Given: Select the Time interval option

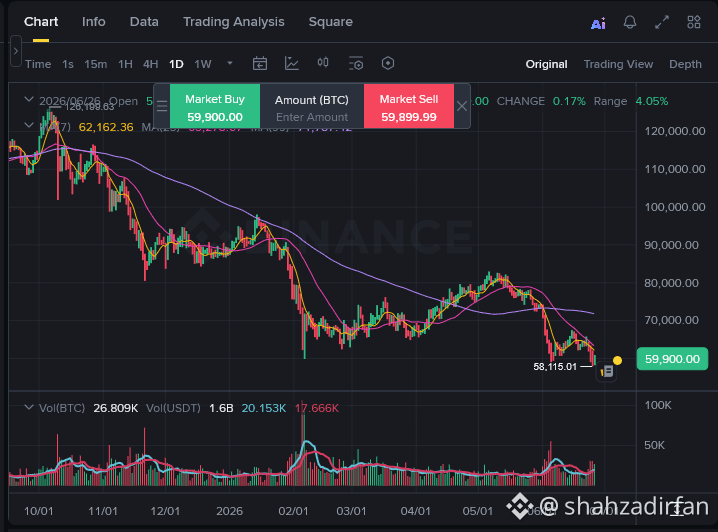Looking at the screenshot, I should pyautogui.click(x=38, y=64).
